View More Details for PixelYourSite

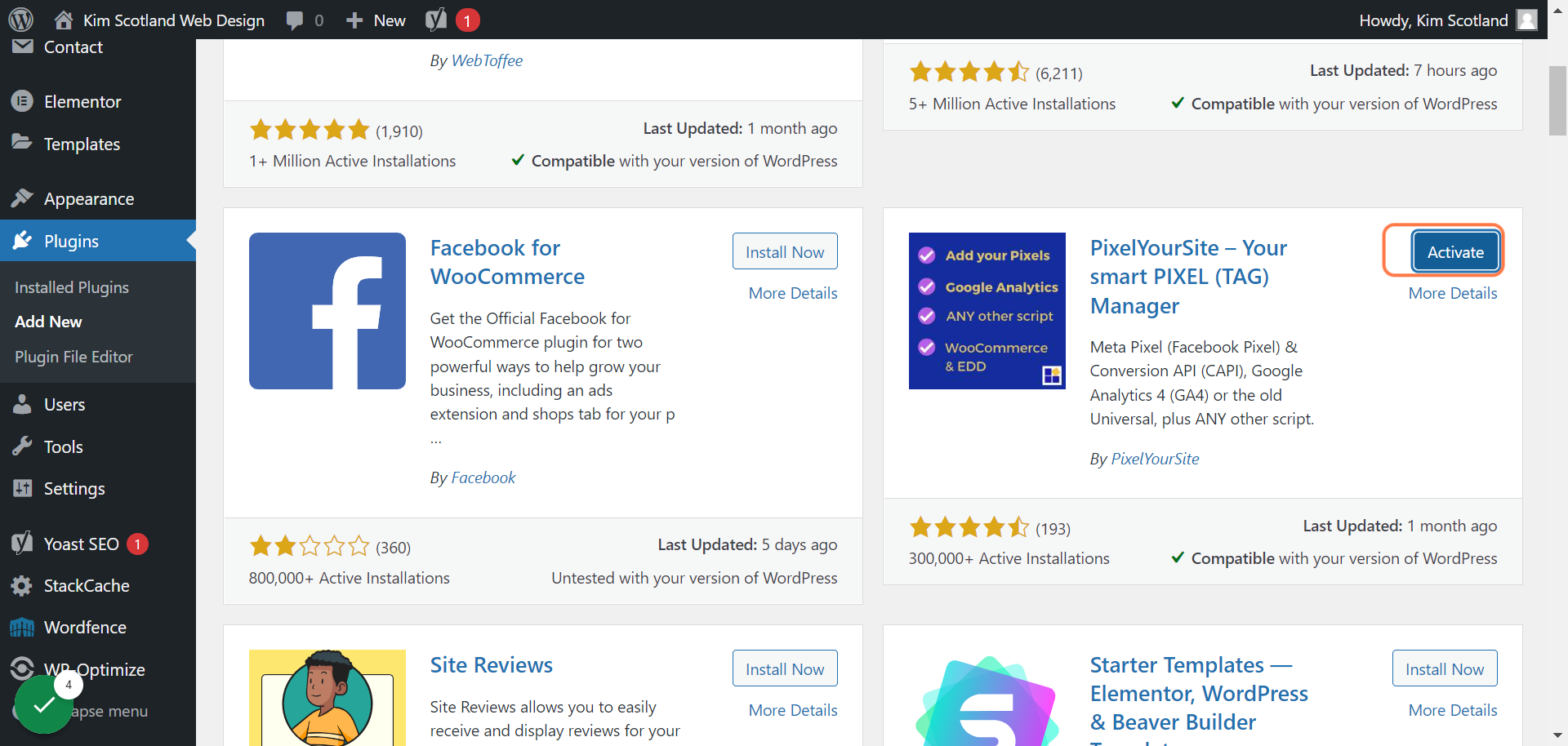pos(1453,293)
